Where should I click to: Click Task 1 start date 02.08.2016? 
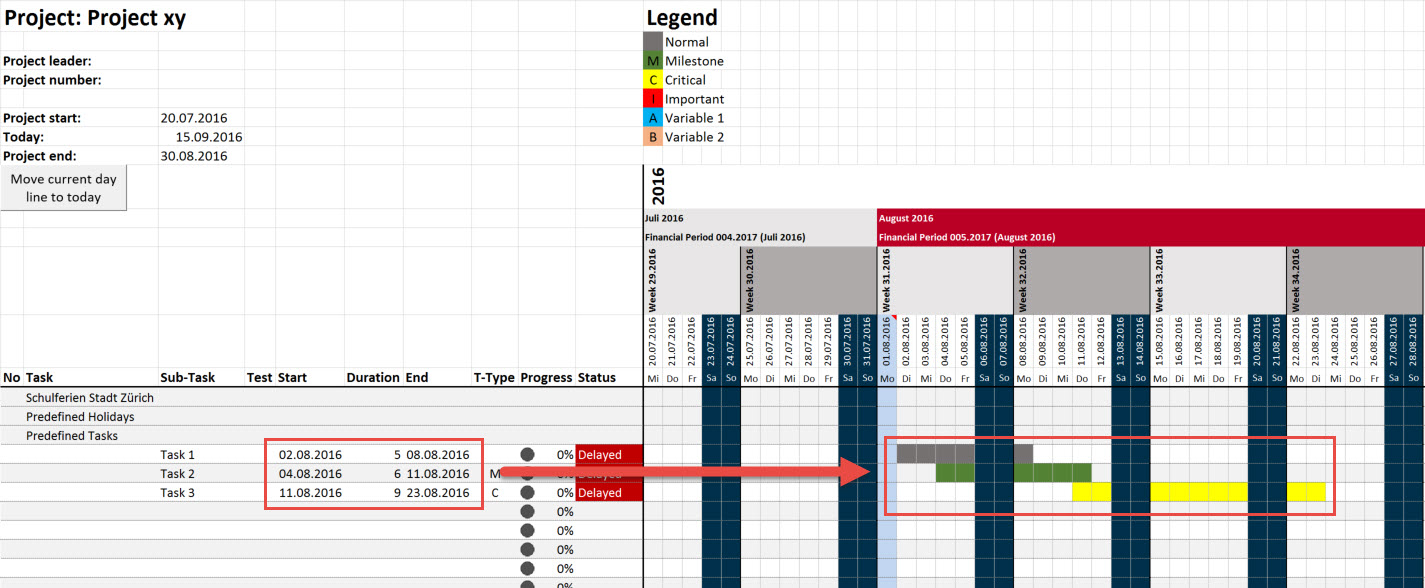point(310,454)
